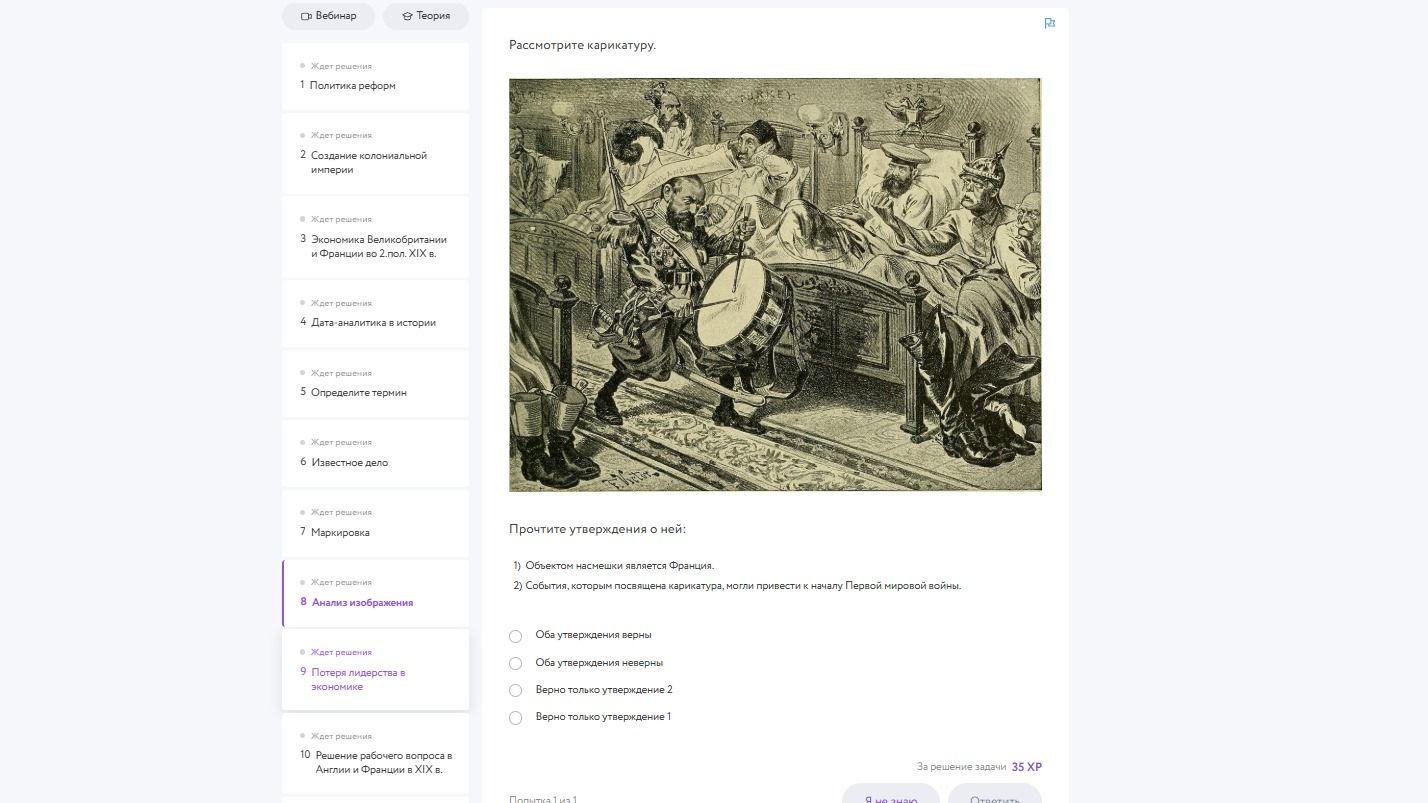Open task 8 Анализ изображения

point(375,594)
